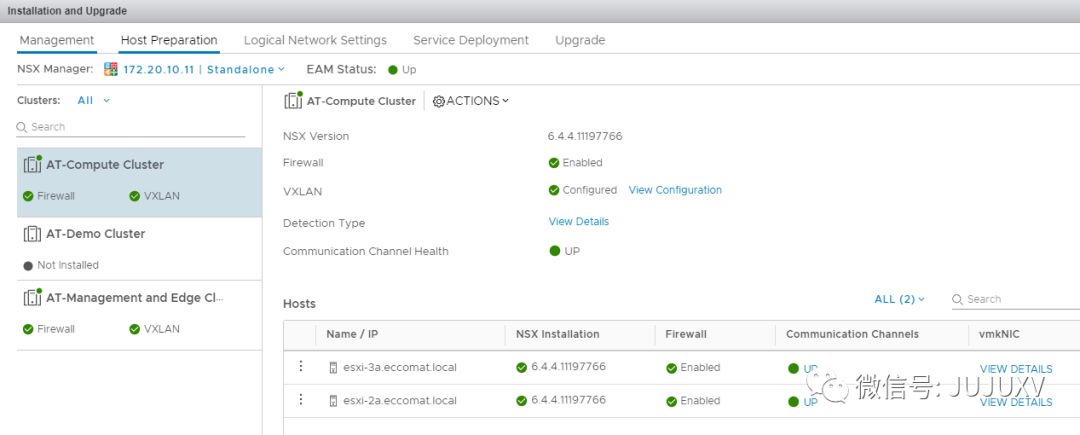The height and width of the screenshot is (435, 1080).
Task: Click the host icon beside esxi-2a.eccomat.local
Action: click(333, 400)
